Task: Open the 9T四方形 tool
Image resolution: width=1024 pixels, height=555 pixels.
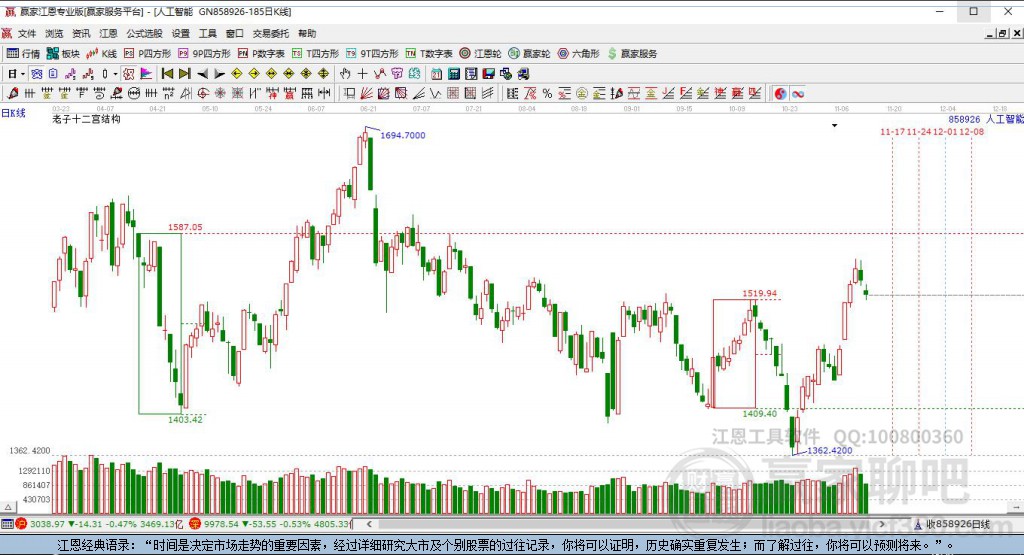Action: [x=372, y=54]
